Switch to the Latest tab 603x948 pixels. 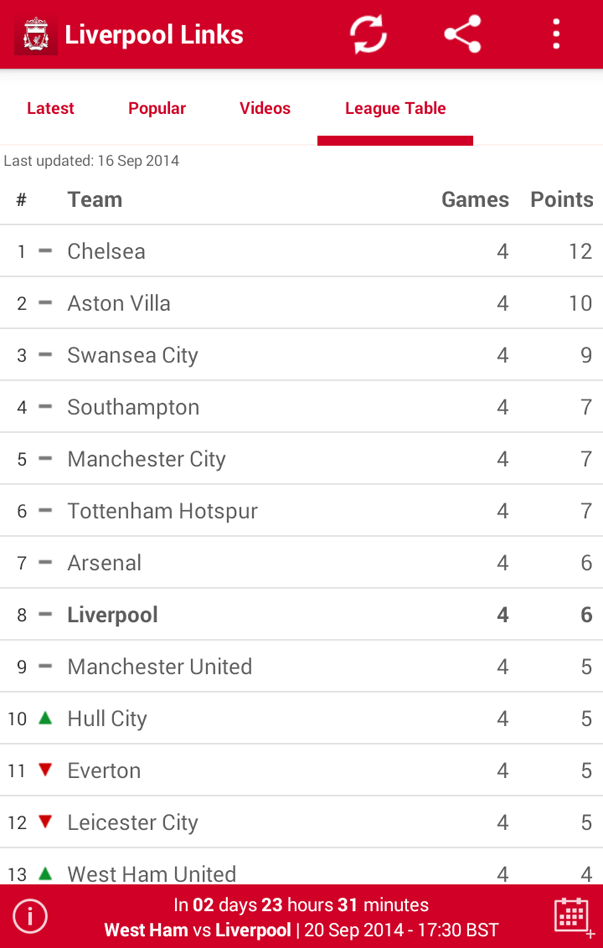(50, 108)
